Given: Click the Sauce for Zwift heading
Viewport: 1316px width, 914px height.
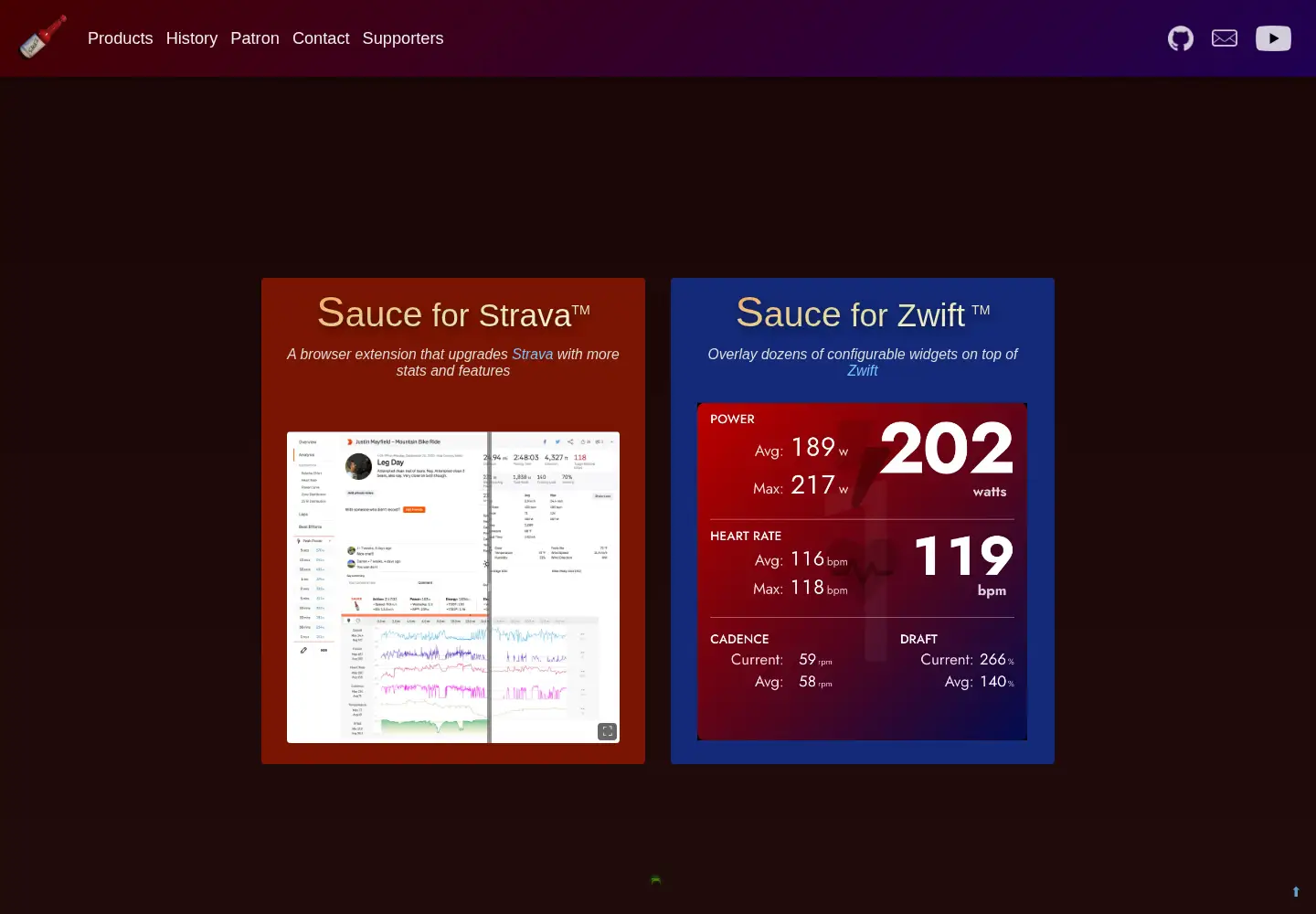Looking at the screenshot, I should (x=863, y=314).
